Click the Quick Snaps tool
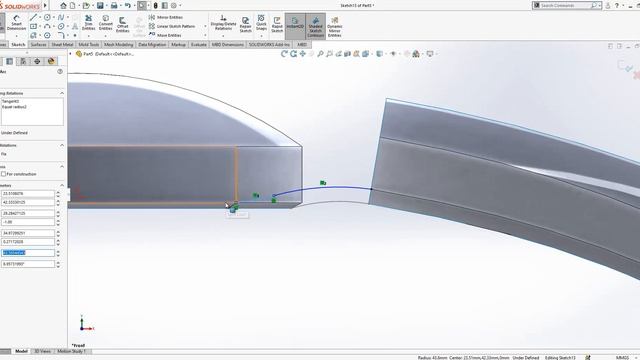 point(261,23)
